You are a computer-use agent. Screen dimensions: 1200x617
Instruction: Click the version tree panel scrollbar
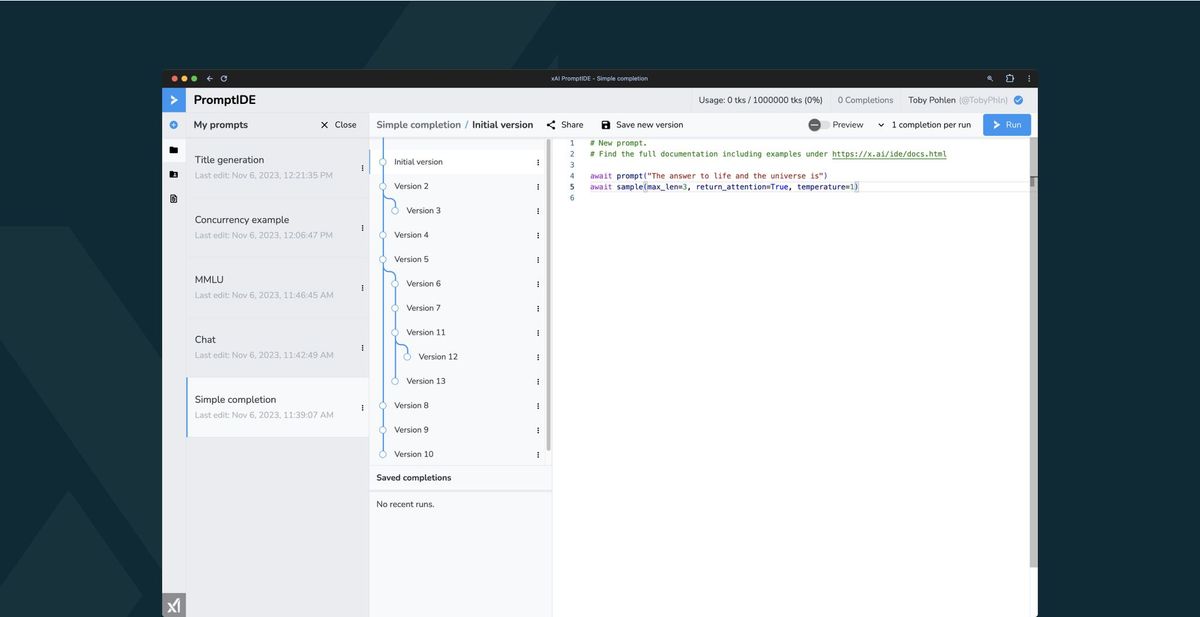pos(549,294)
